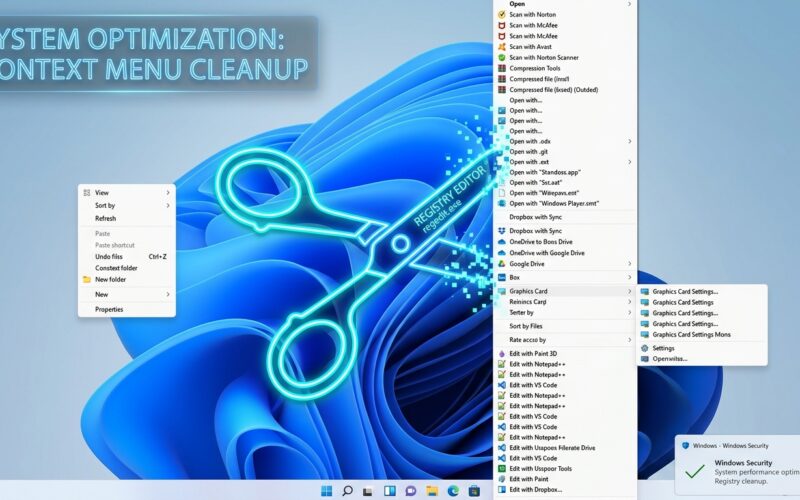Choose Properties in the desktop context menu
The width and height of the screenshot is (800, 500).
click(x=127, y=309)
